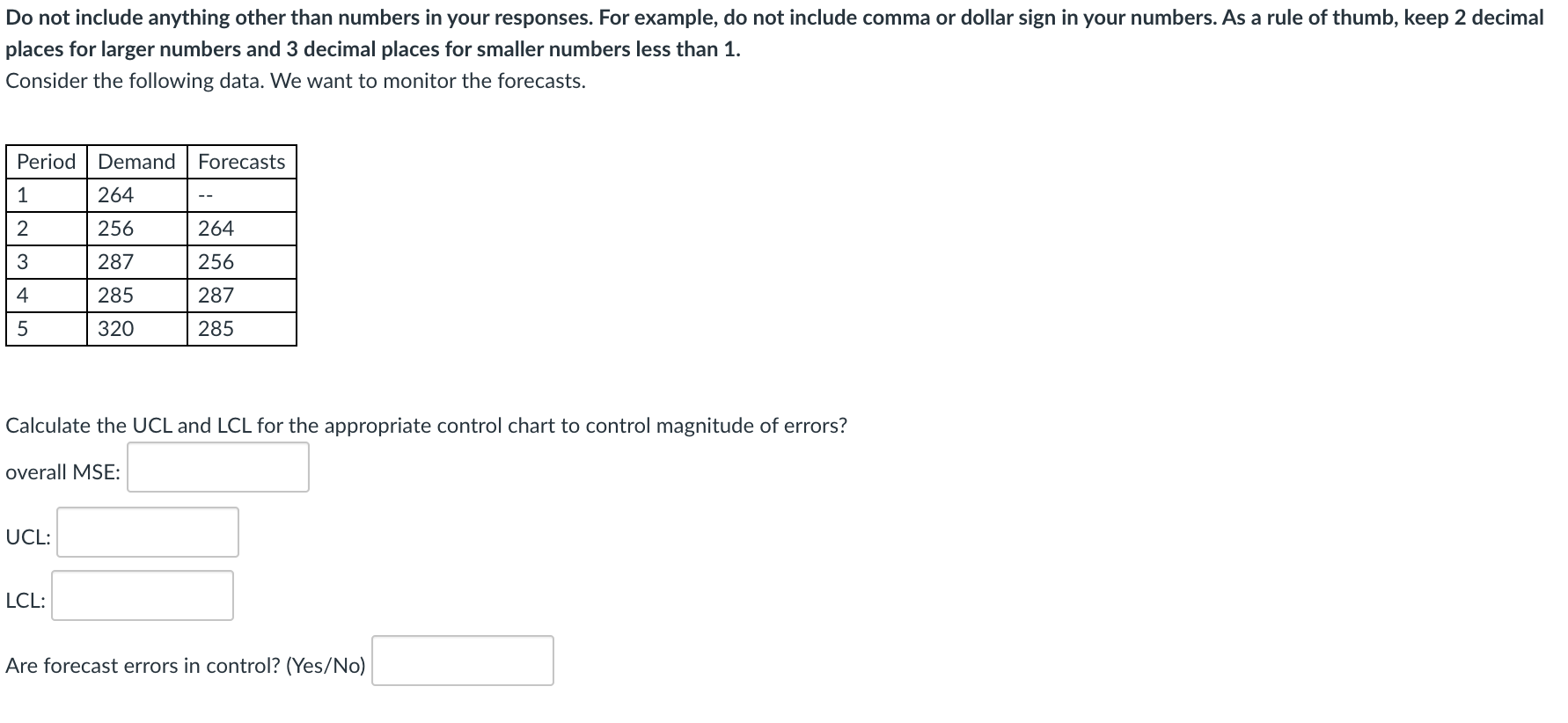The height and width of the screenshot is (723, 1568).
Task: Click the overall MSE input field
Action: coord(217,468)
